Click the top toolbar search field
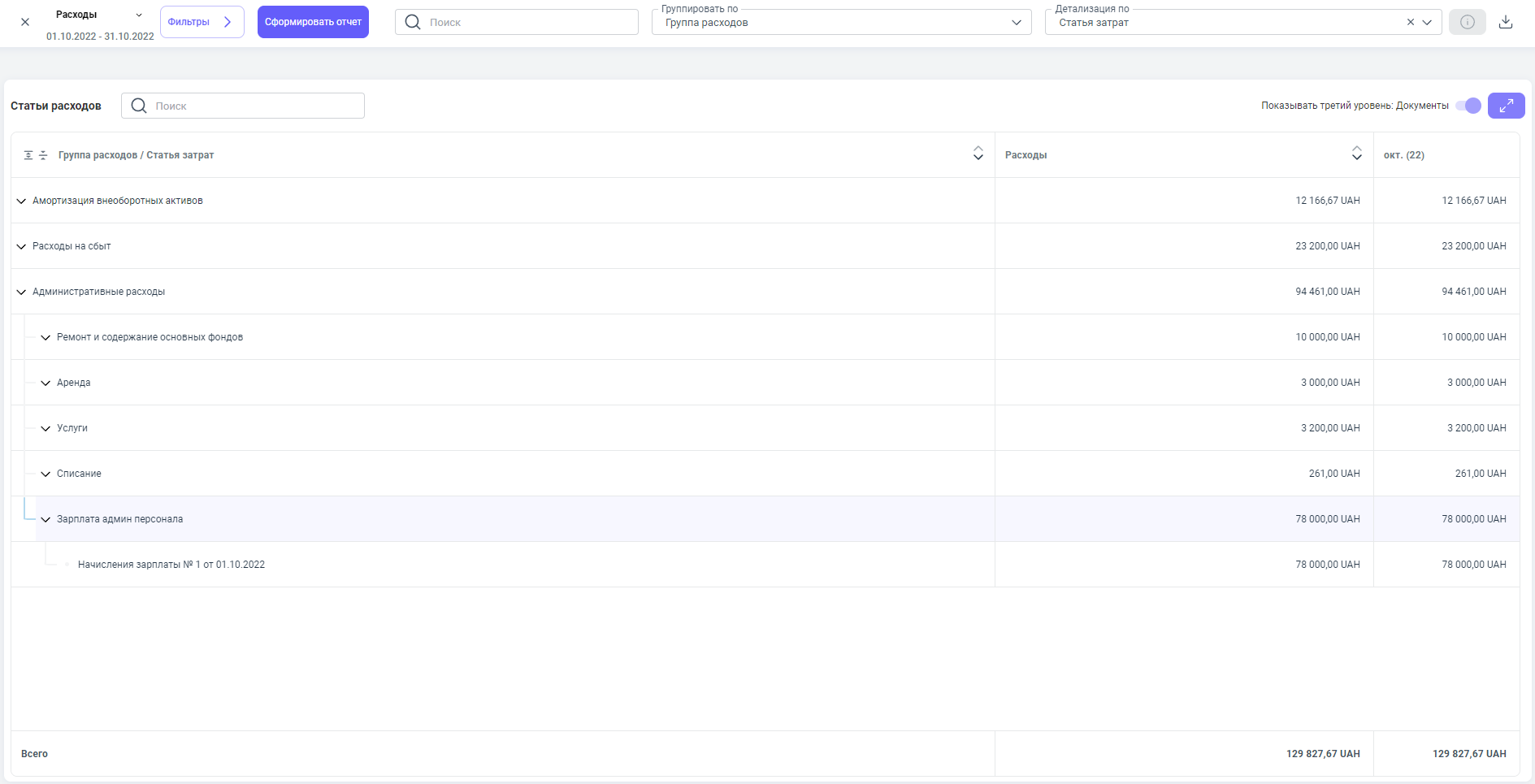Image resolution: width=1535 pixels, height=784 pixels. coord(517,22)
